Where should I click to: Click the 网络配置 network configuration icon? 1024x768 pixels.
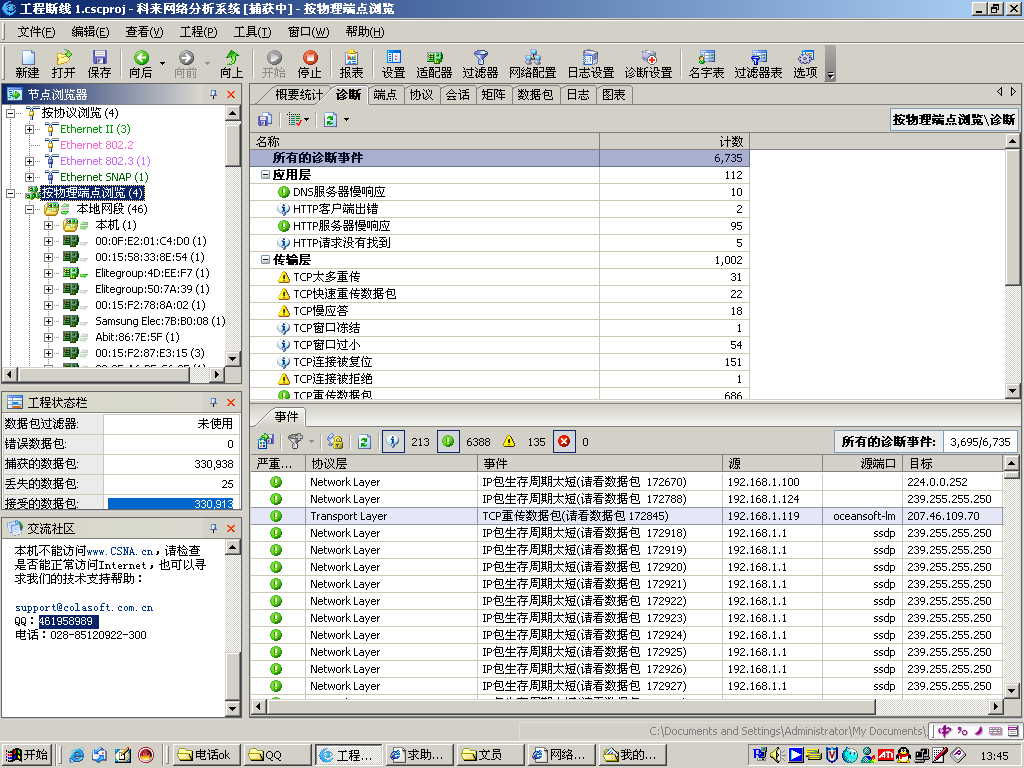(x=532, y=63)
